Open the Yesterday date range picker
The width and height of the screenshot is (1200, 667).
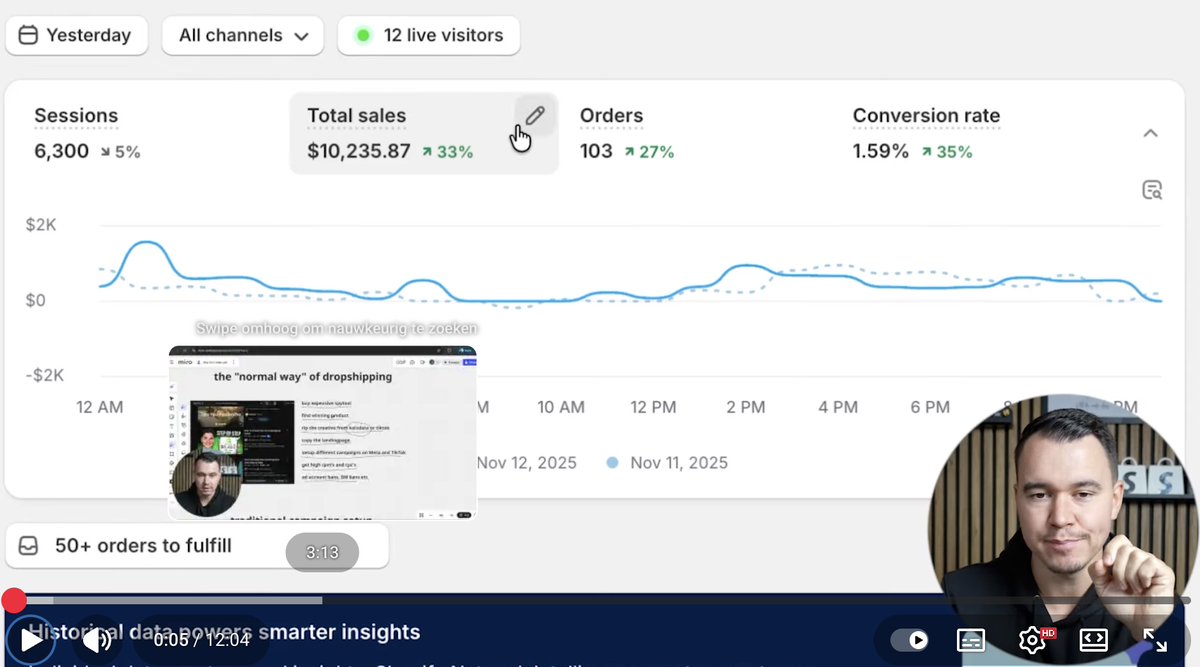tap(76, 35)
